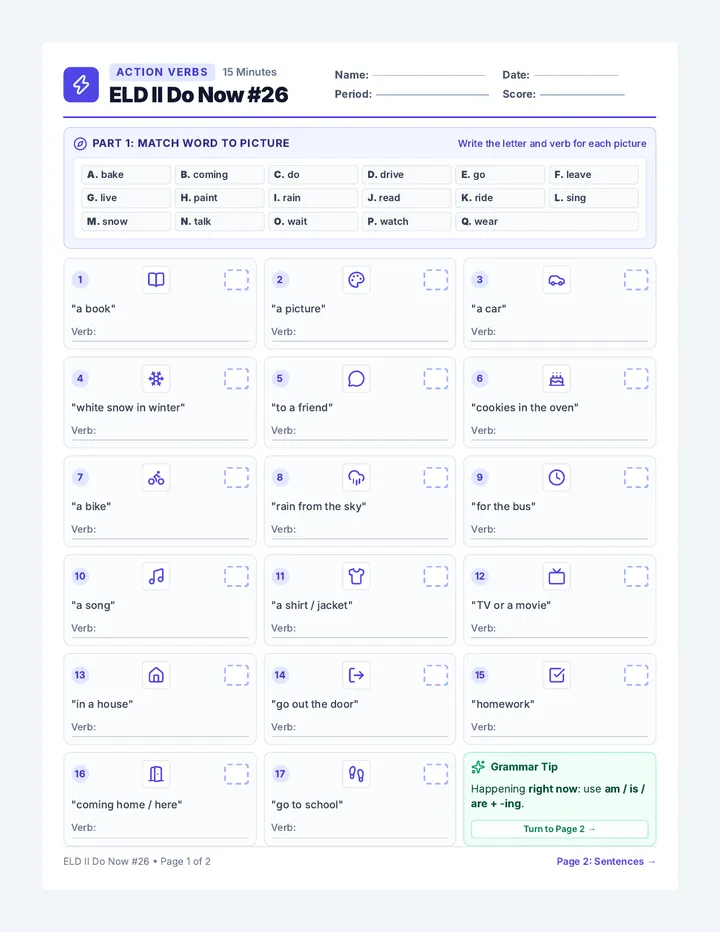Select word bank chip "L. sing"
720x932 pixels.
[x=593, y=198]
